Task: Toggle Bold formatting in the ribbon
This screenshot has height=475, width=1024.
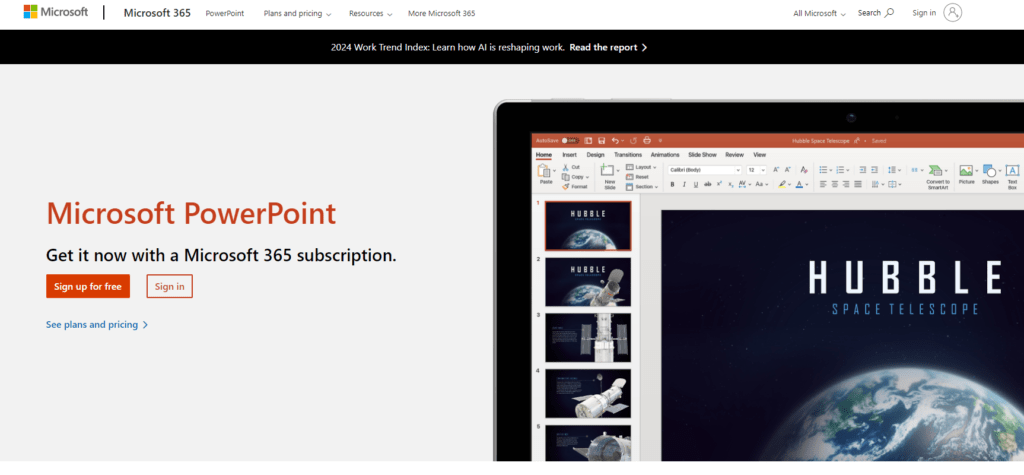Action: 673,184
